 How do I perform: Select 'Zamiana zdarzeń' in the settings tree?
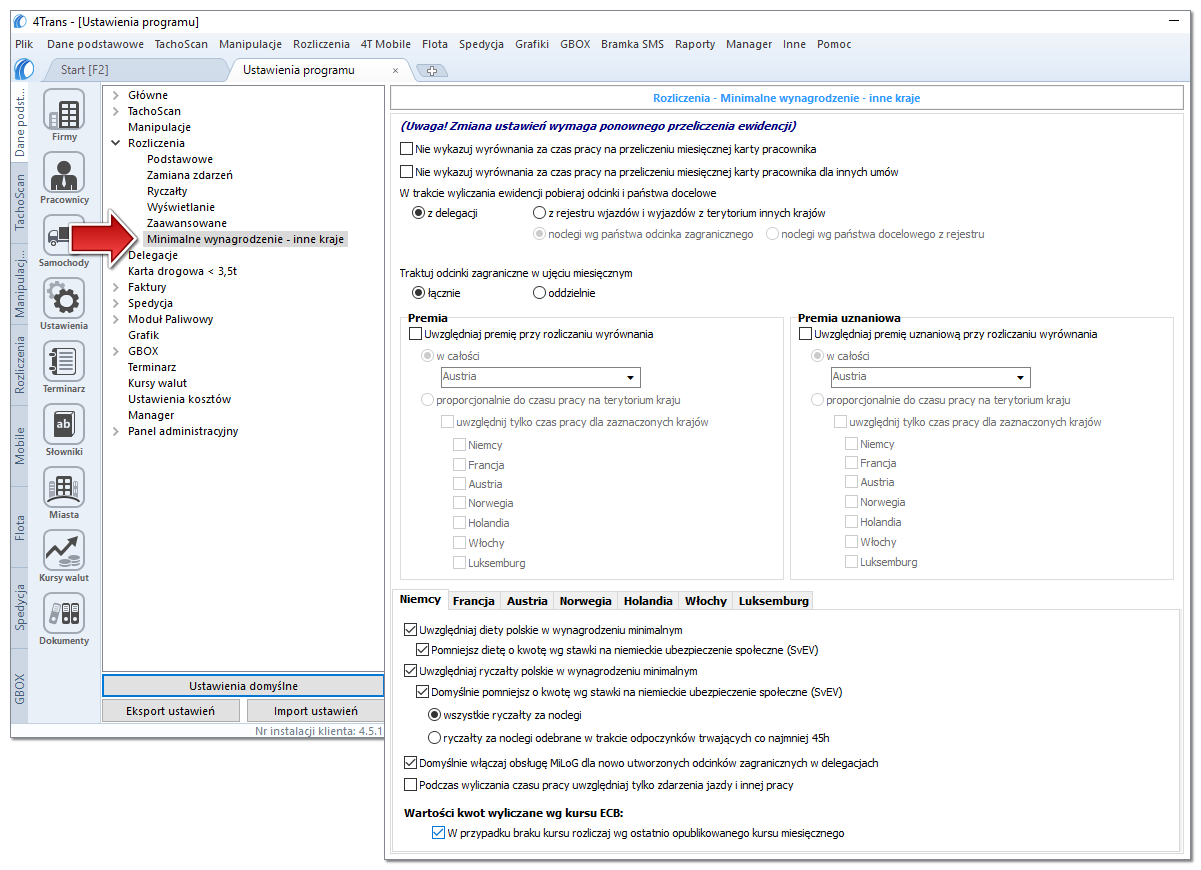point(190,175)
